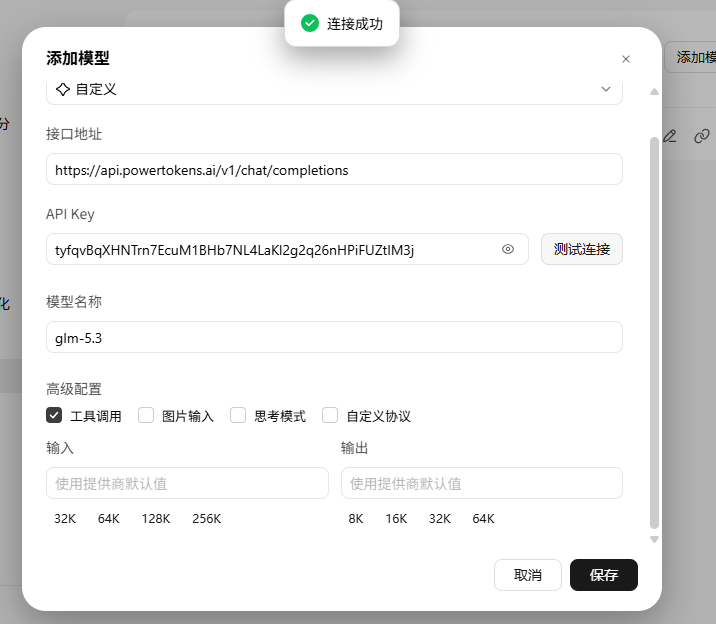The height and width of the screenshot is (624, 716).
Task: Select the 16K output preset
Action: [396, 519]
